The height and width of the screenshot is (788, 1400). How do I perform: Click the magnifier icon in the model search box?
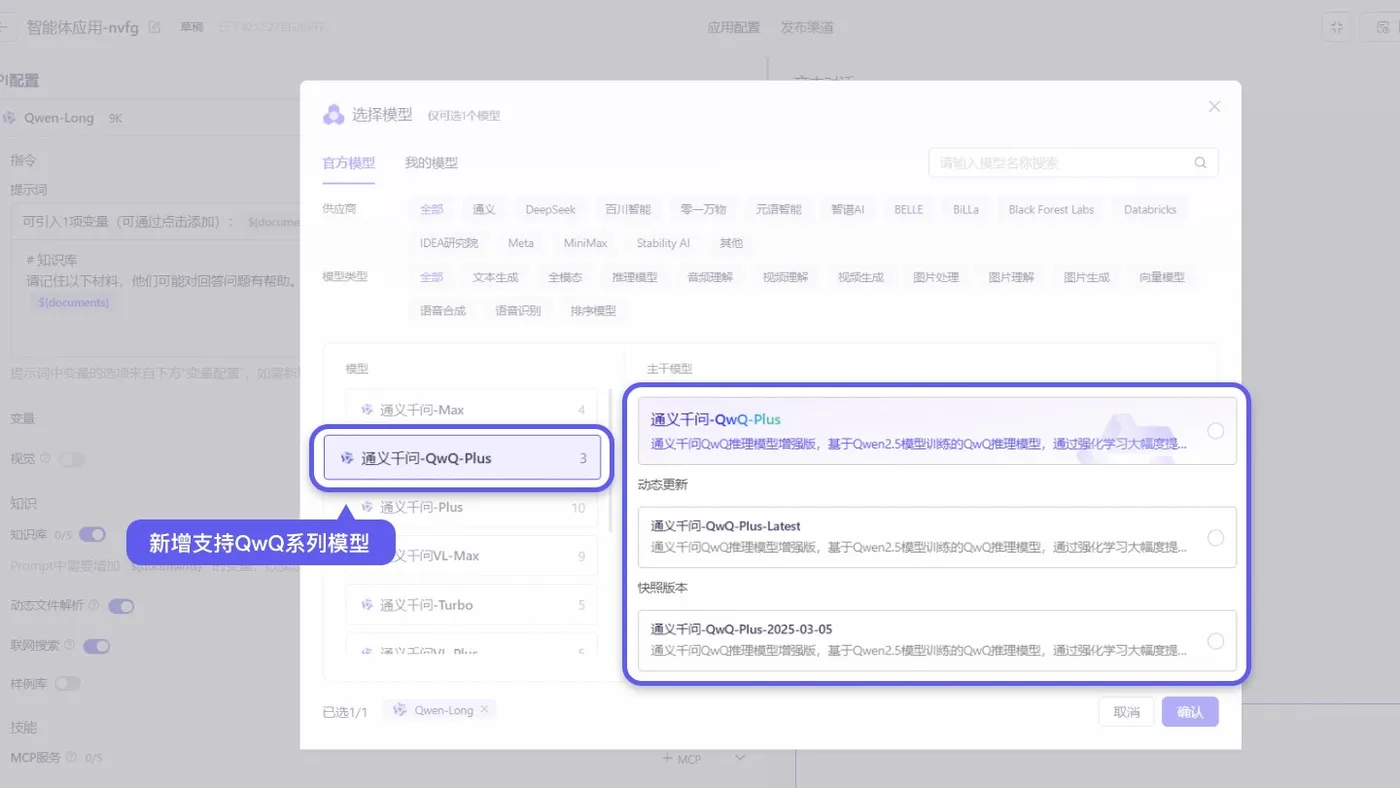point(1200,163)
